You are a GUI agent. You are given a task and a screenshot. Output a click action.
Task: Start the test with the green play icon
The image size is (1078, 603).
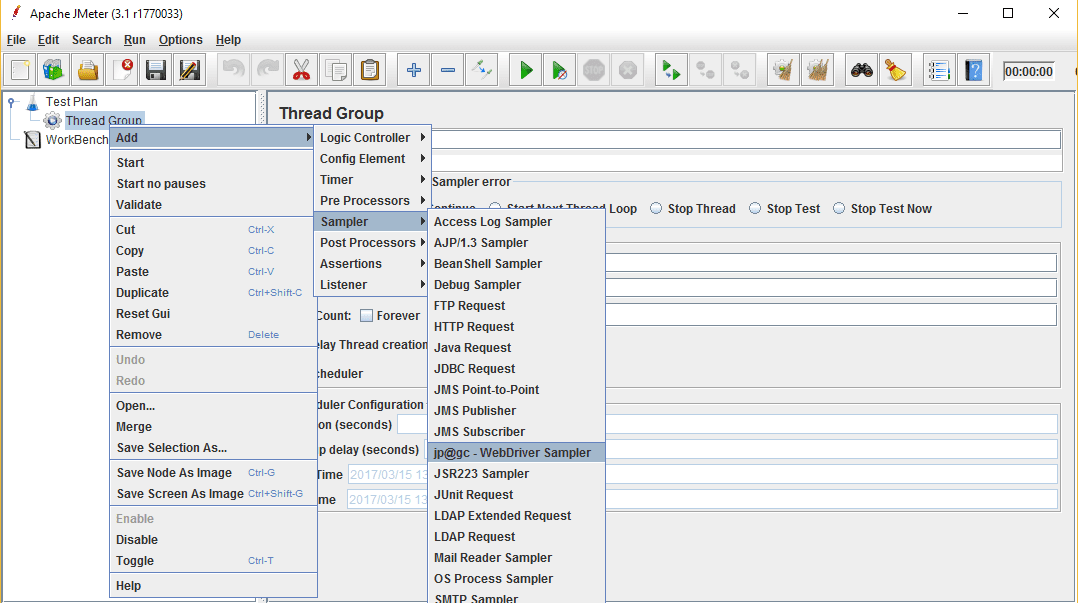coord(524,69)
